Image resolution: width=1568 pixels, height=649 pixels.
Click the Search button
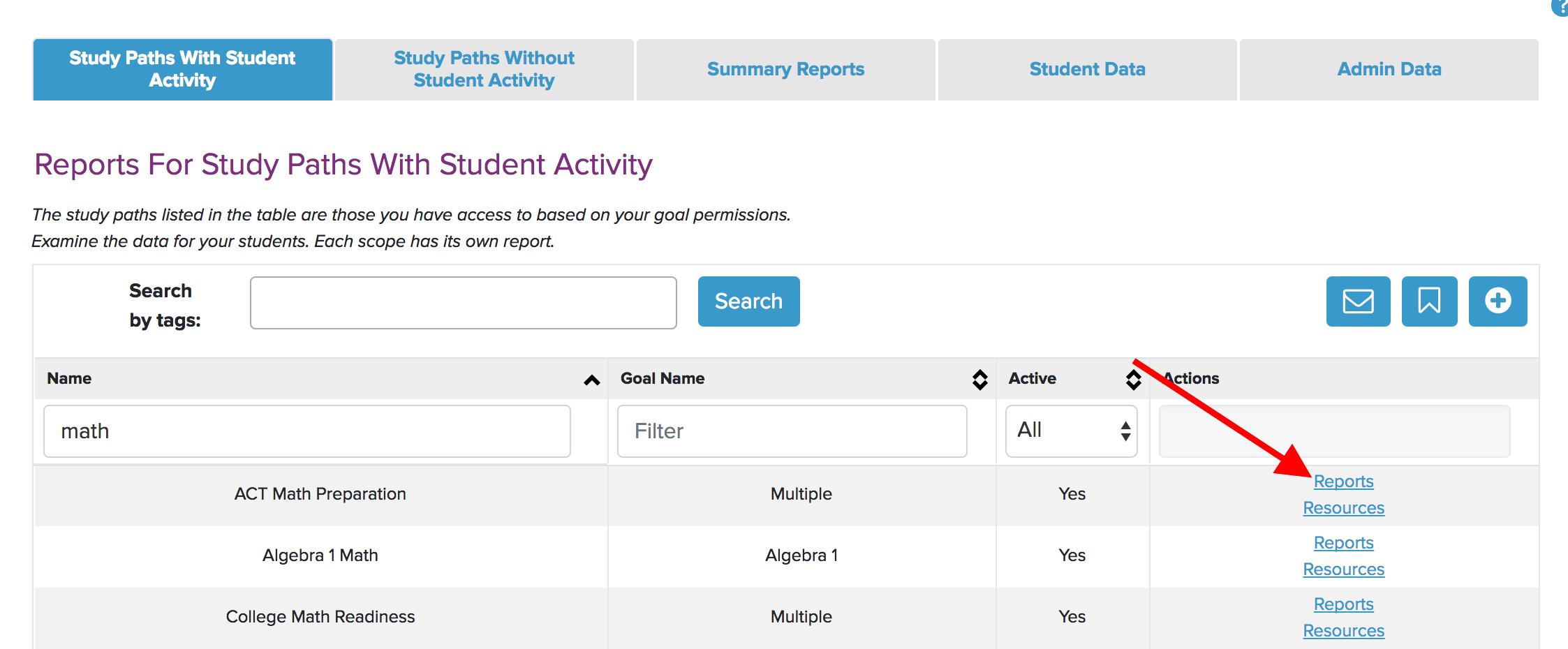tap(748, 301)
